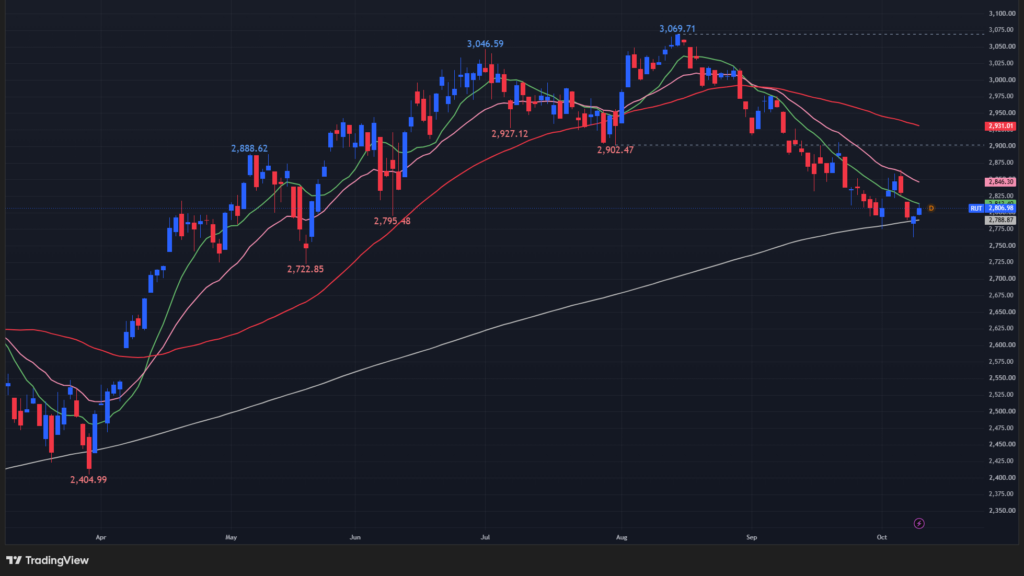This screenshot has width=1024, height=576.
Task: Click the 2,404.99 low price annotation
Action: pyautogui.click(x=88, y=479)
